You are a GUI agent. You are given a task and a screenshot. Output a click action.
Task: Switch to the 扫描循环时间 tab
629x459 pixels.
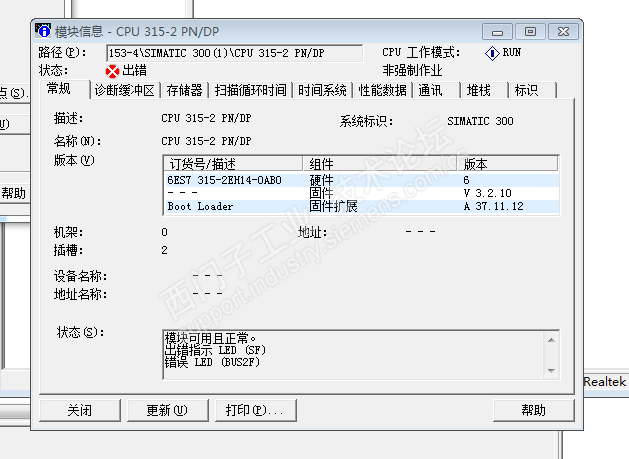250,90
